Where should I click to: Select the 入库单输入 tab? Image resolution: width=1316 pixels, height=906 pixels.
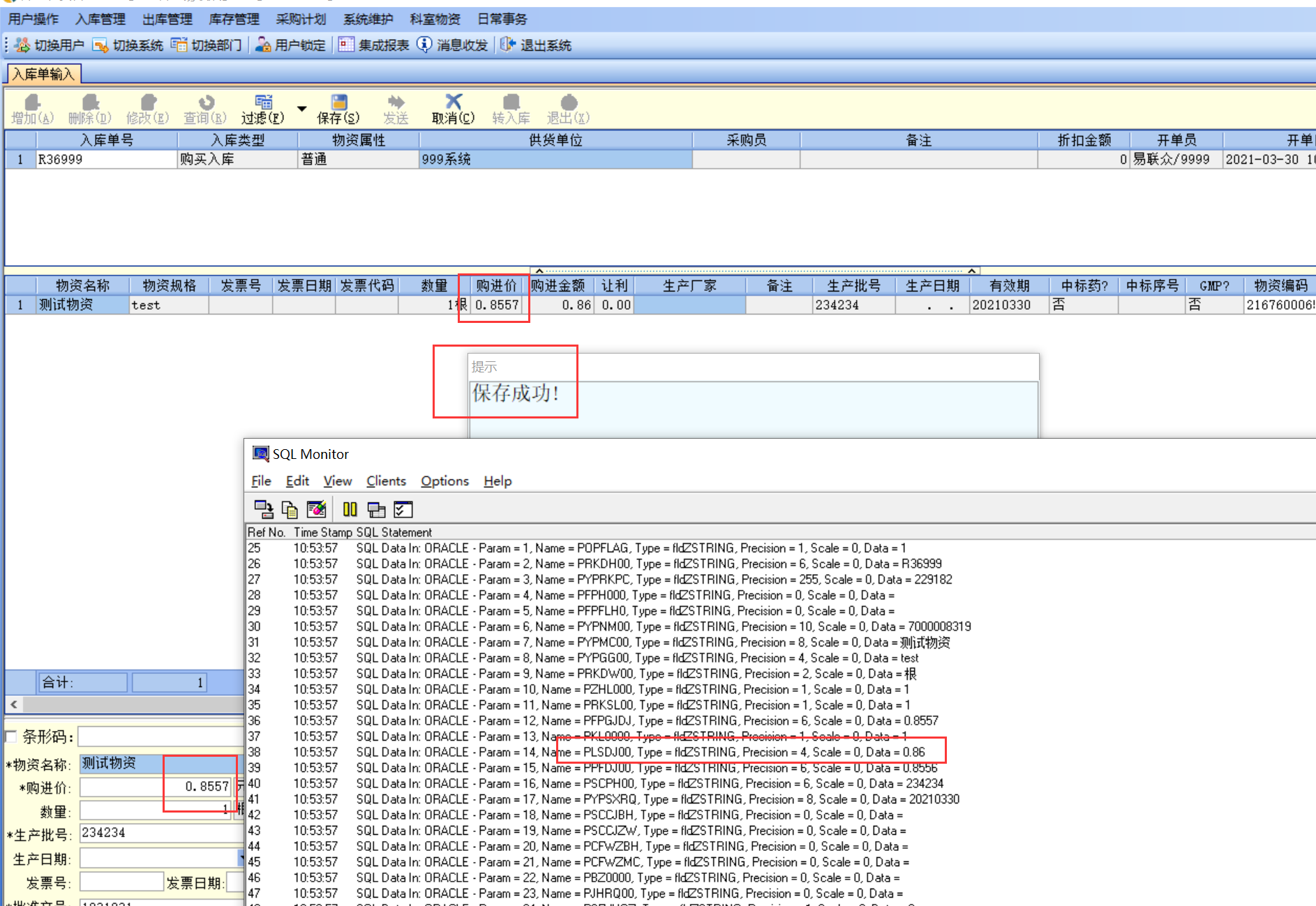pos(43,74)
